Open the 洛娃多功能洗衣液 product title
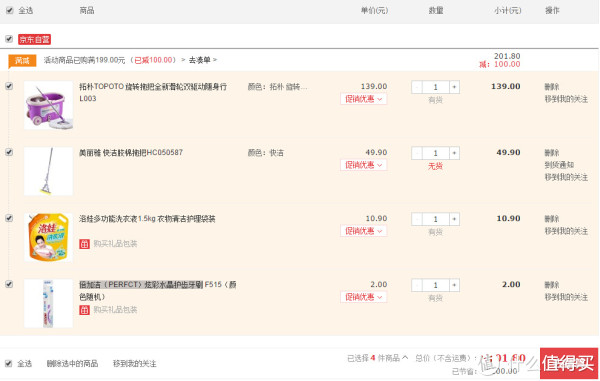 pyautogui.click(x=147, y=219)
